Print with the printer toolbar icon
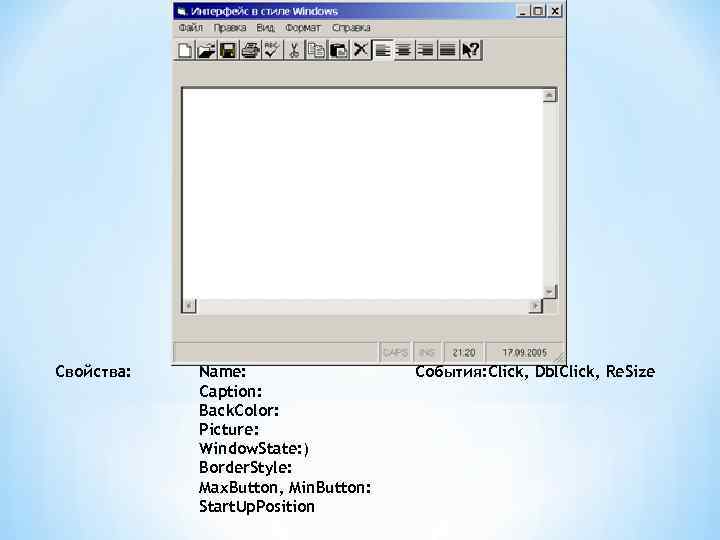Image resolution: width=720 pixels, height=540 pixels. click(250, 50)
